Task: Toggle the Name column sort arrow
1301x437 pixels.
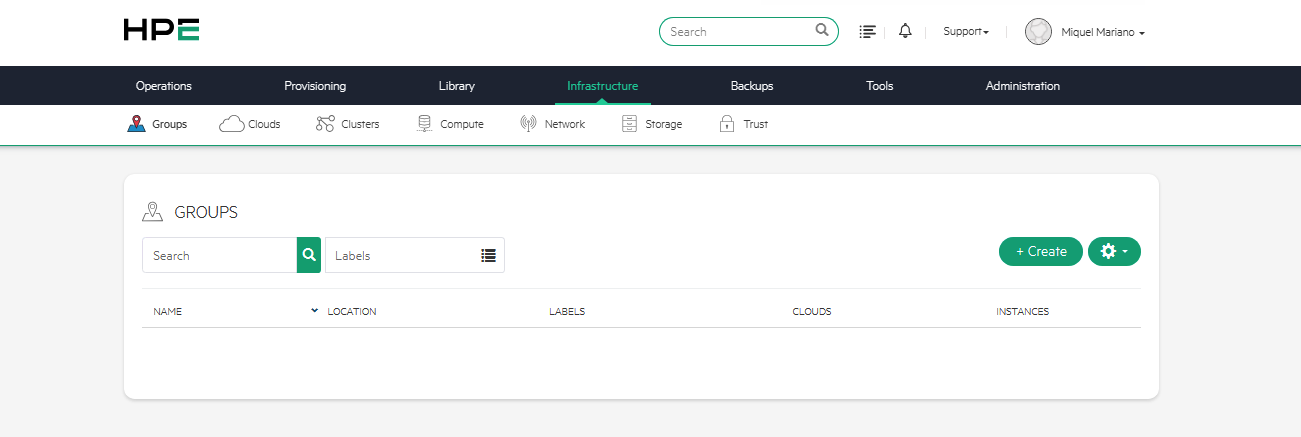Action: tap(314, 311)
